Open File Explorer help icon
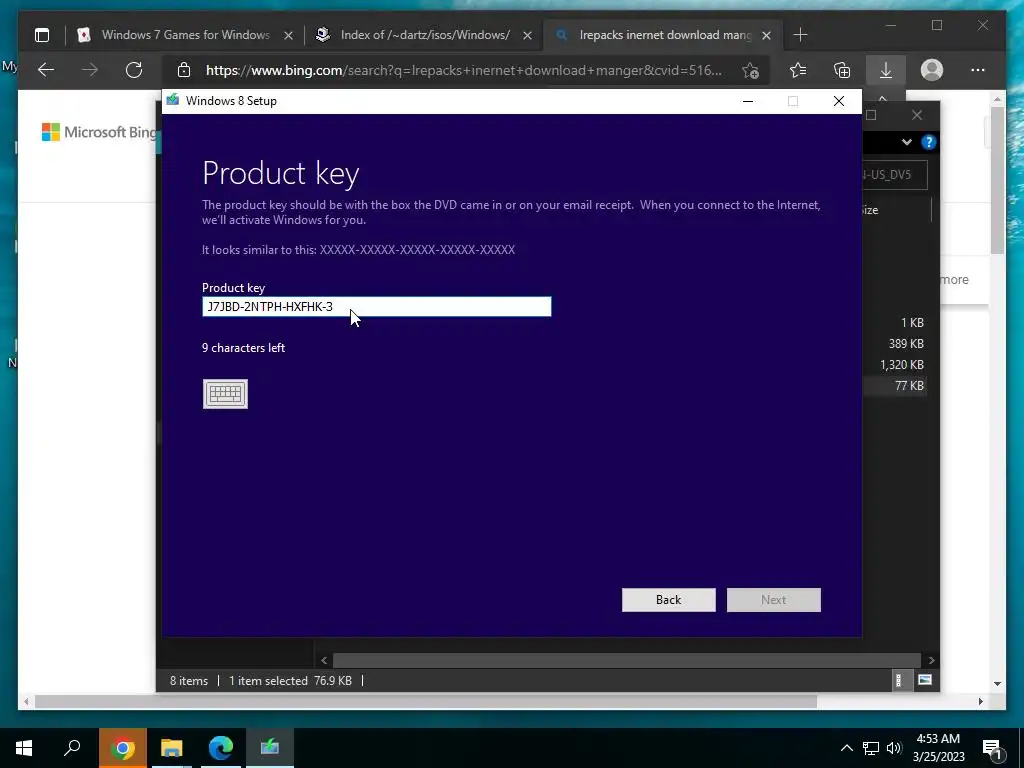1024x768 pixels. (928, 142)
